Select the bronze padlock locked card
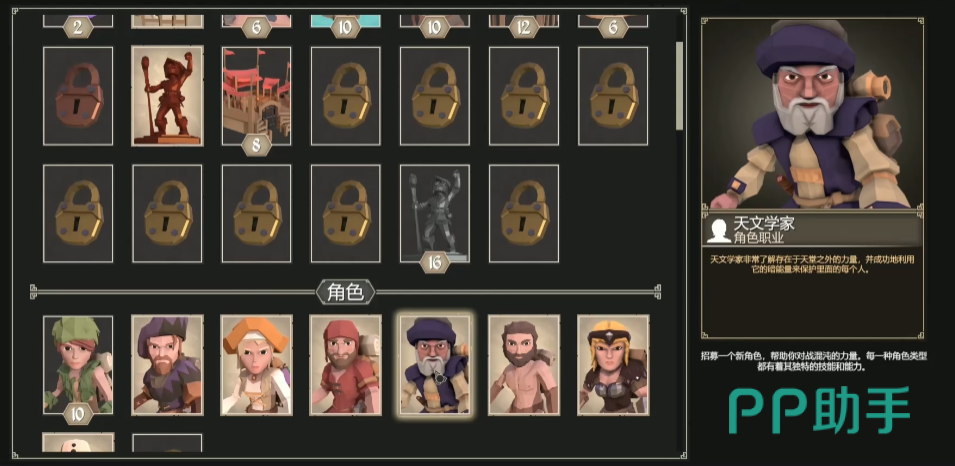 click(x=78, y=96)
